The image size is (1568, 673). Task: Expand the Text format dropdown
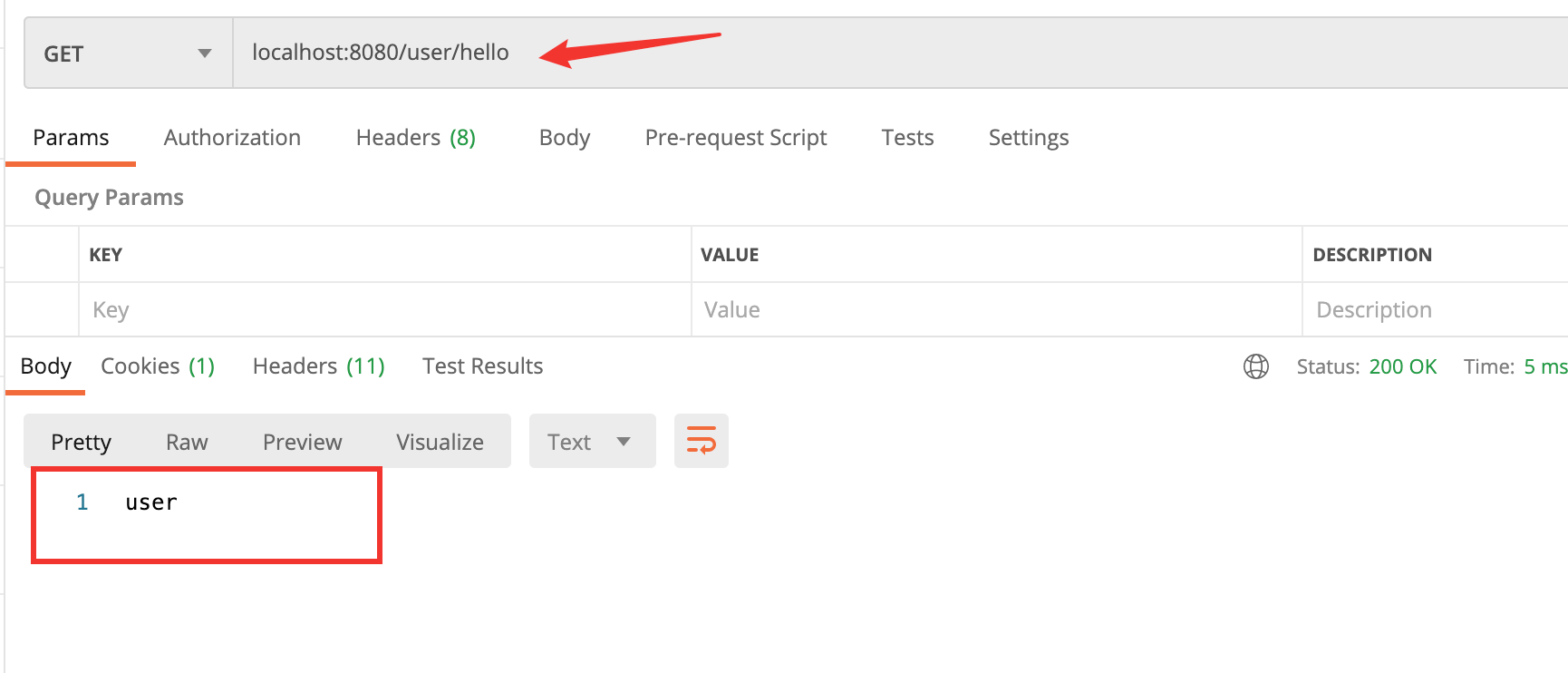[x=591, y=442]
